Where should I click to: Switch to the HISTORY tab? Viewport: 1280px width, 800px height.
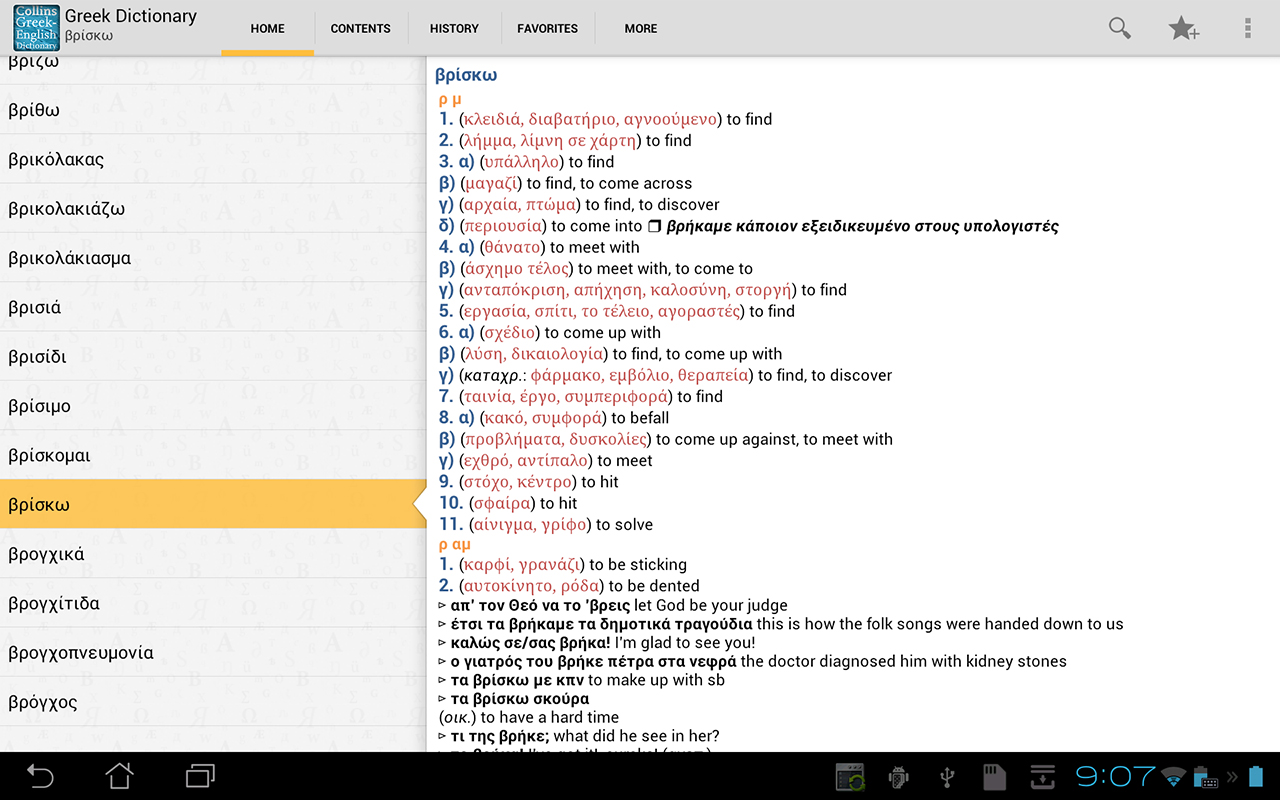click(455, 29)
